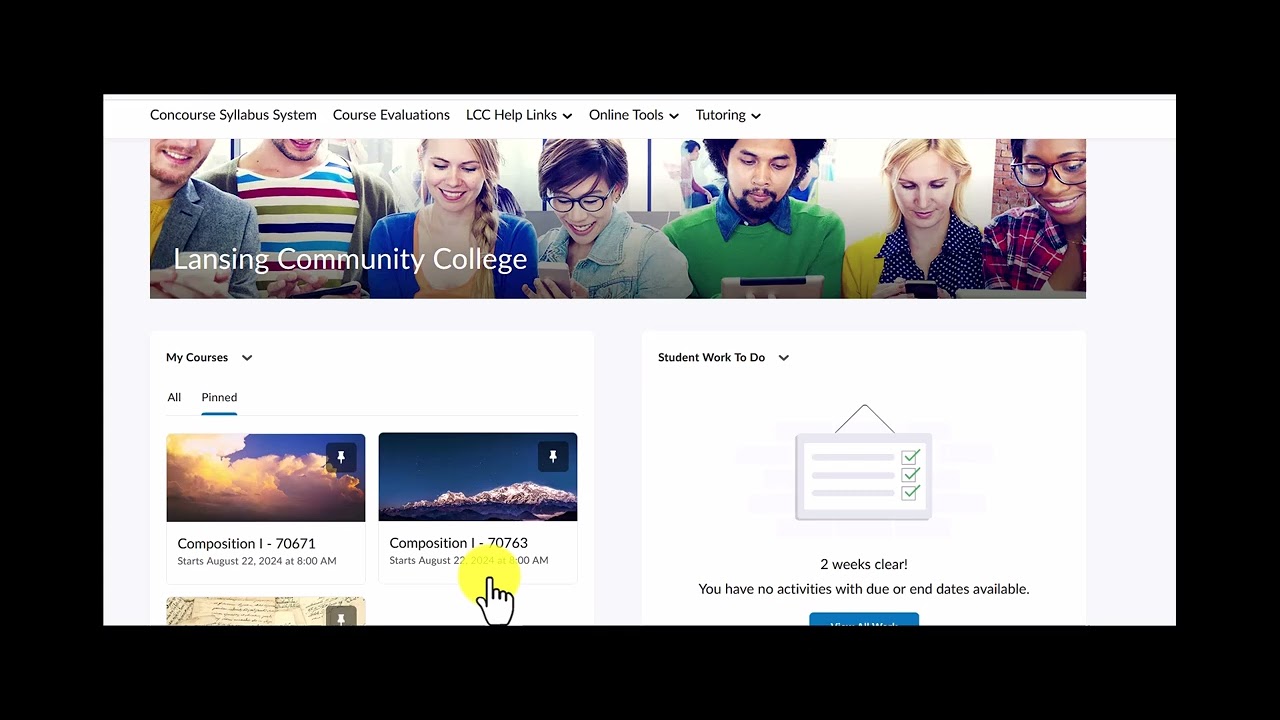Expand the My Courses widget menu
Image resolution: width=1280 pixels, height=720 pixels.
pyautogui.click(x=247, y=357)
